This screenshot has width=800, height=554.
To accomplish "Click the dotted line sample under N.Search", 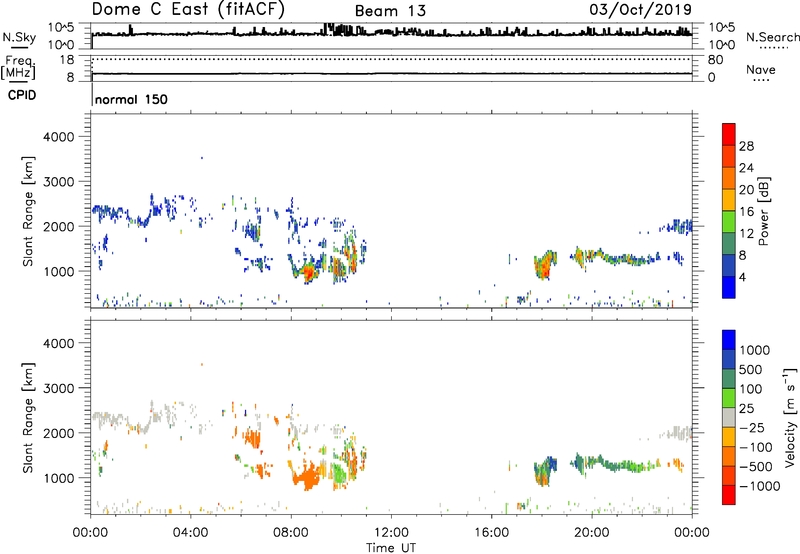I will [x=774, y=48].
